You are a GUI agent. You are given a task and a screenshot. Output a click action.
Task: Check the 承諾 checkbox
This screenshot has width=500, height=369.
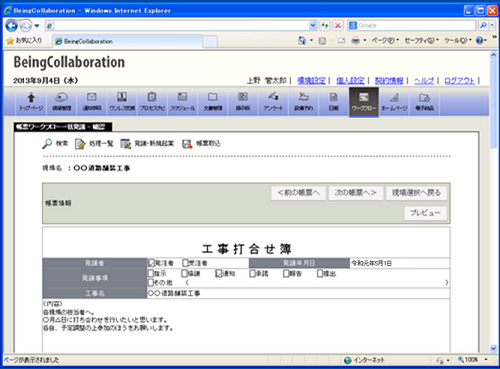[x=252, y=273]
